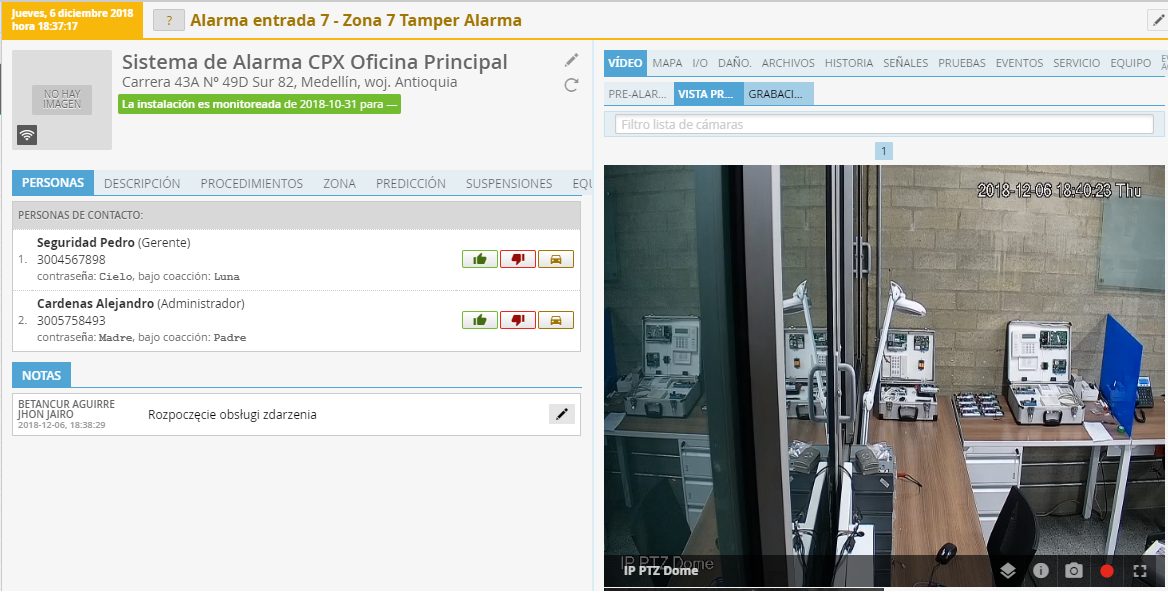
Task: Start recording with red record button
Action: [1107, 571]
